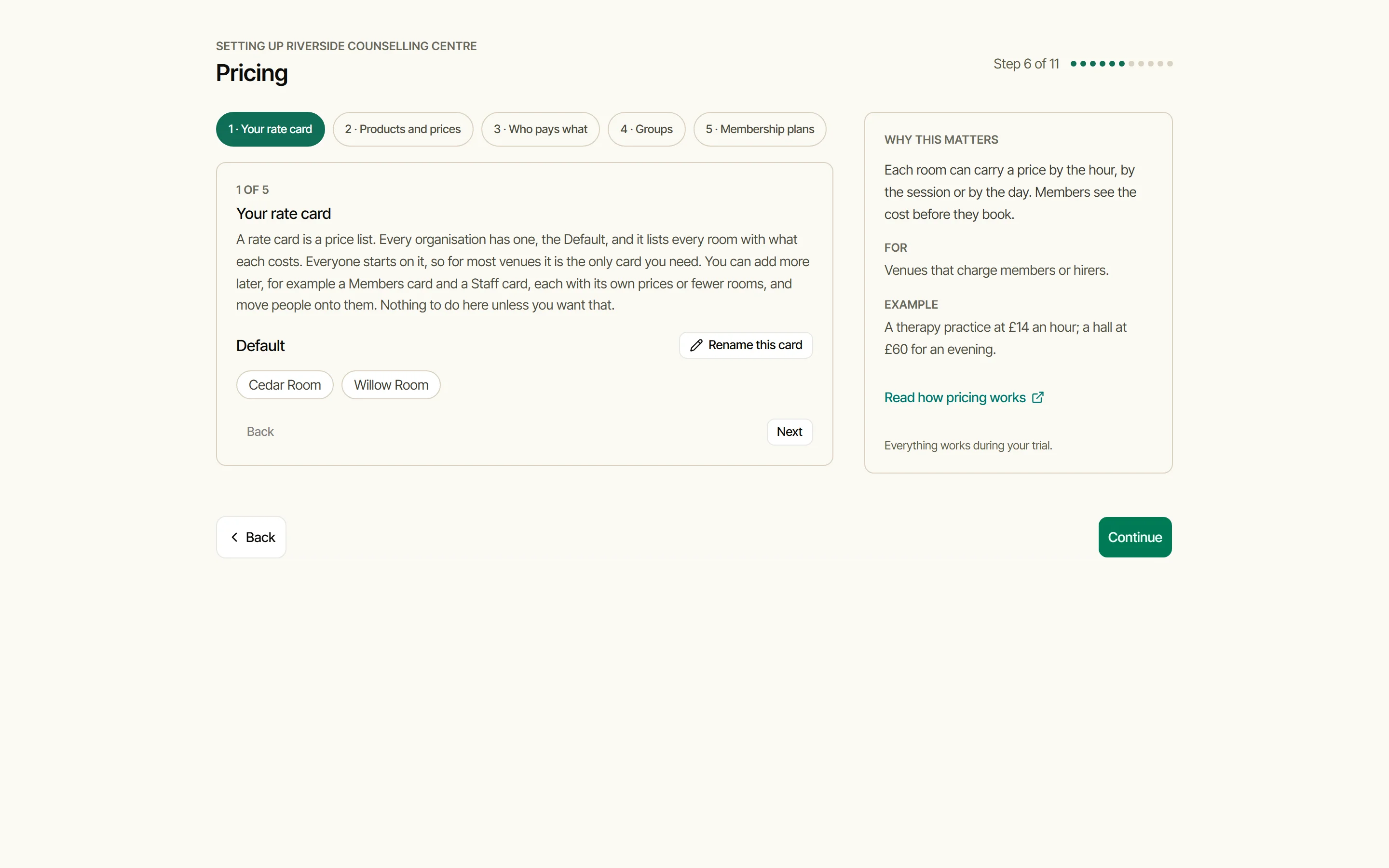The height and width of the screenshot is (868, 1389).
Task: Click the pencil icon on Rename this card
Action: tap(695, 345)
